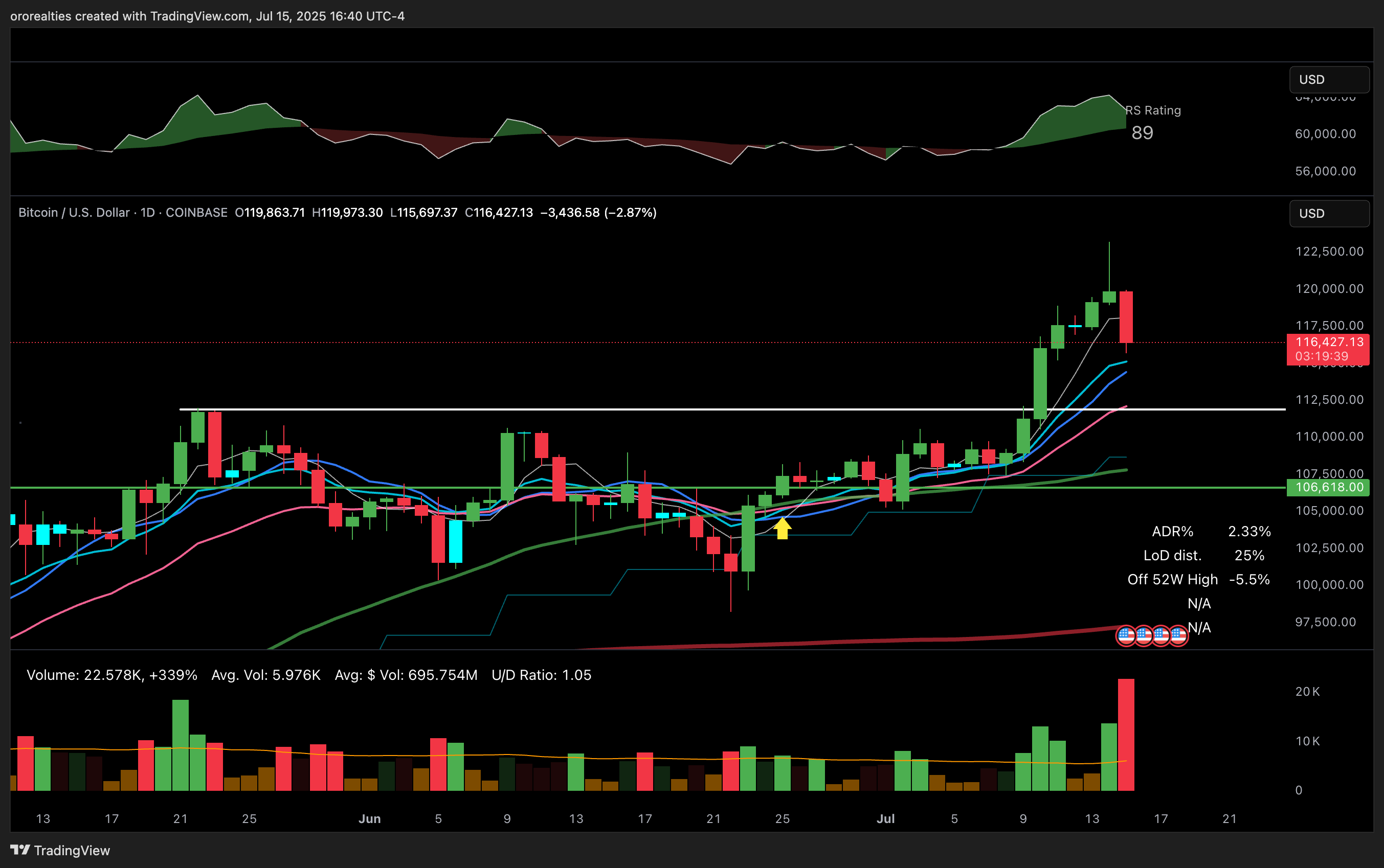Click the 120,000.00 price axis label

pos(1329,289)
